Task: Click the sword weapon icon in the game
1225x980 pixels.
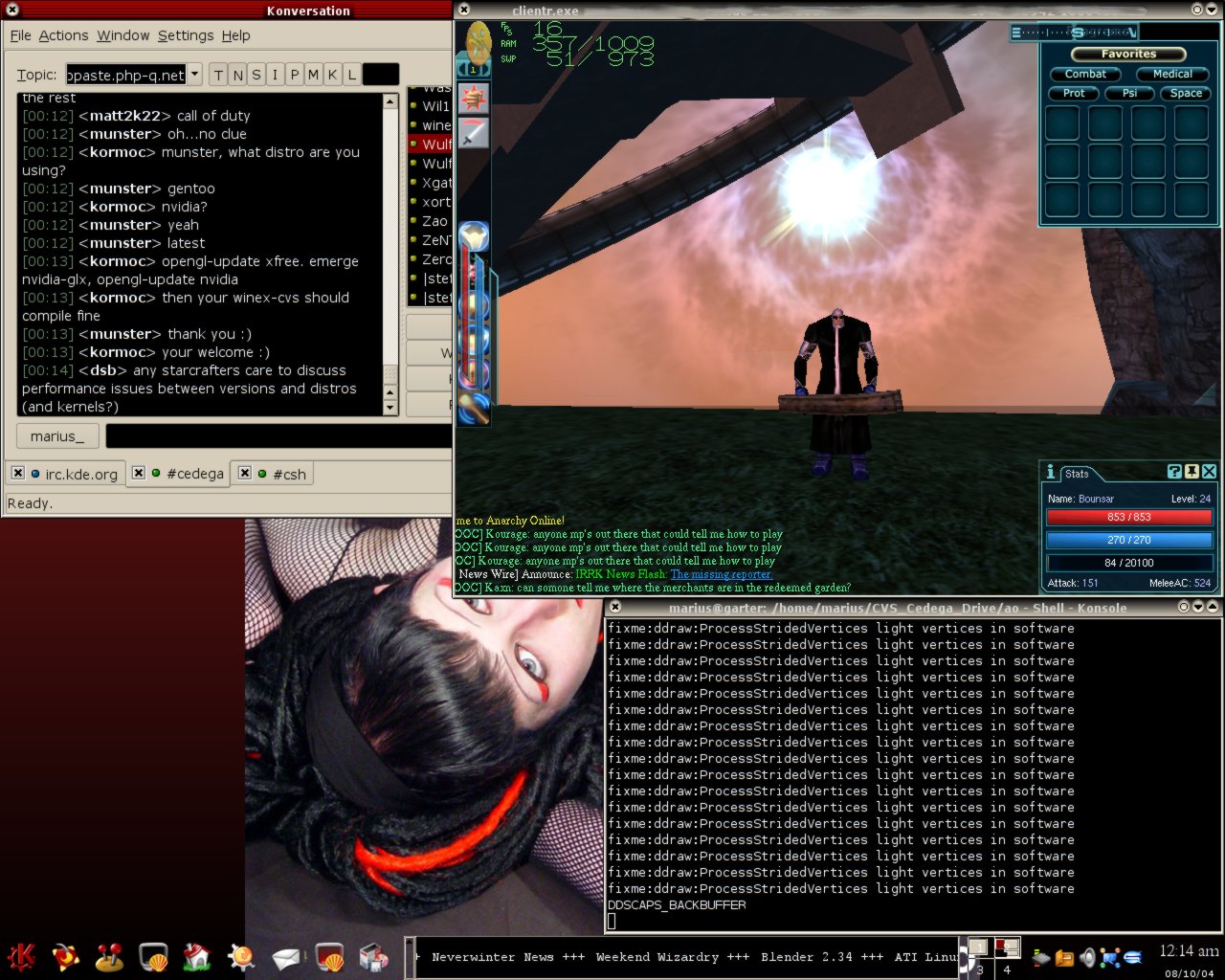Action: click(x=474, y=132)
